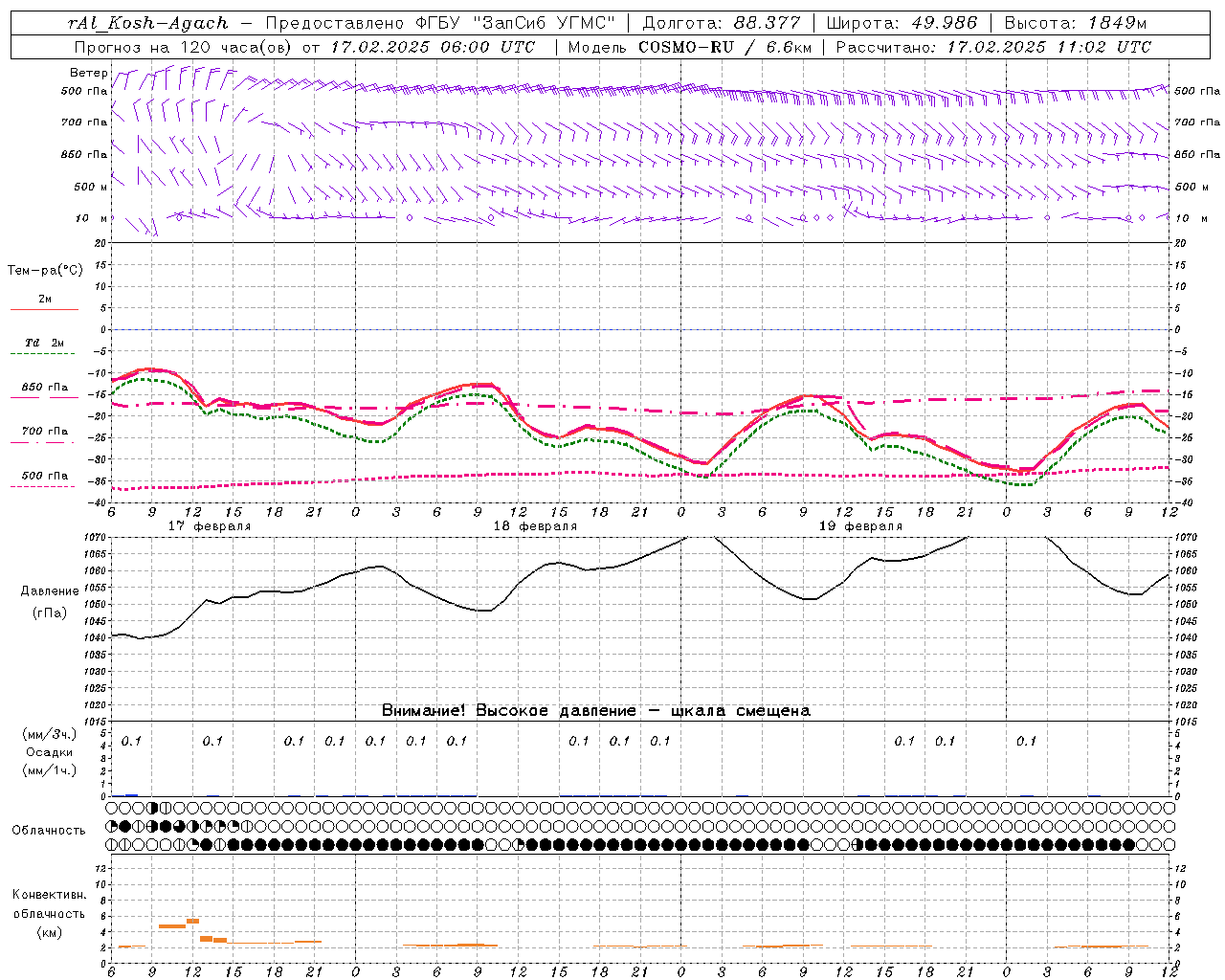Click the 850 гПа temperature legend entry

click(x=44, y=388)
